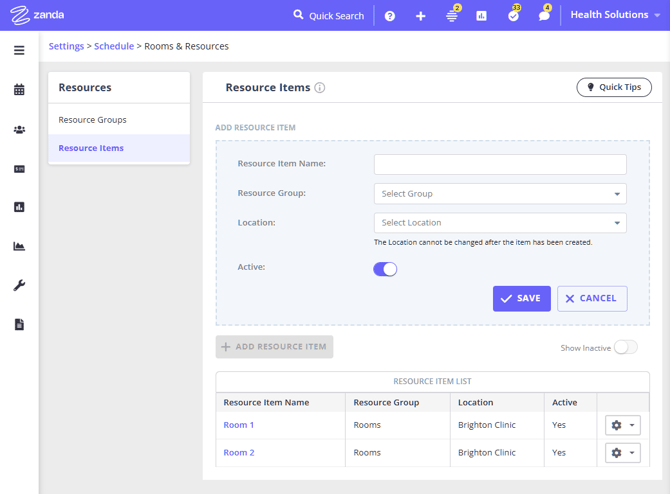
Task: Enable the Show Inactive toggle
Action: [625, 347]
